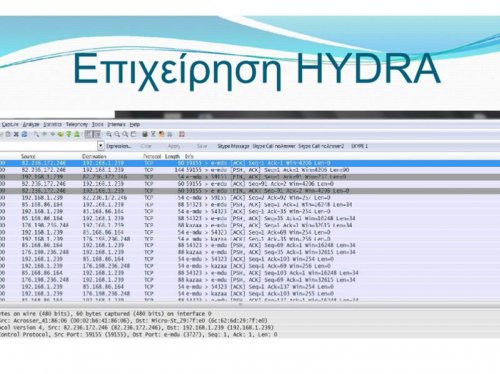Open the filter history dropdown arrow
This screenshot has height=374, width=500.
pos(101,145)
